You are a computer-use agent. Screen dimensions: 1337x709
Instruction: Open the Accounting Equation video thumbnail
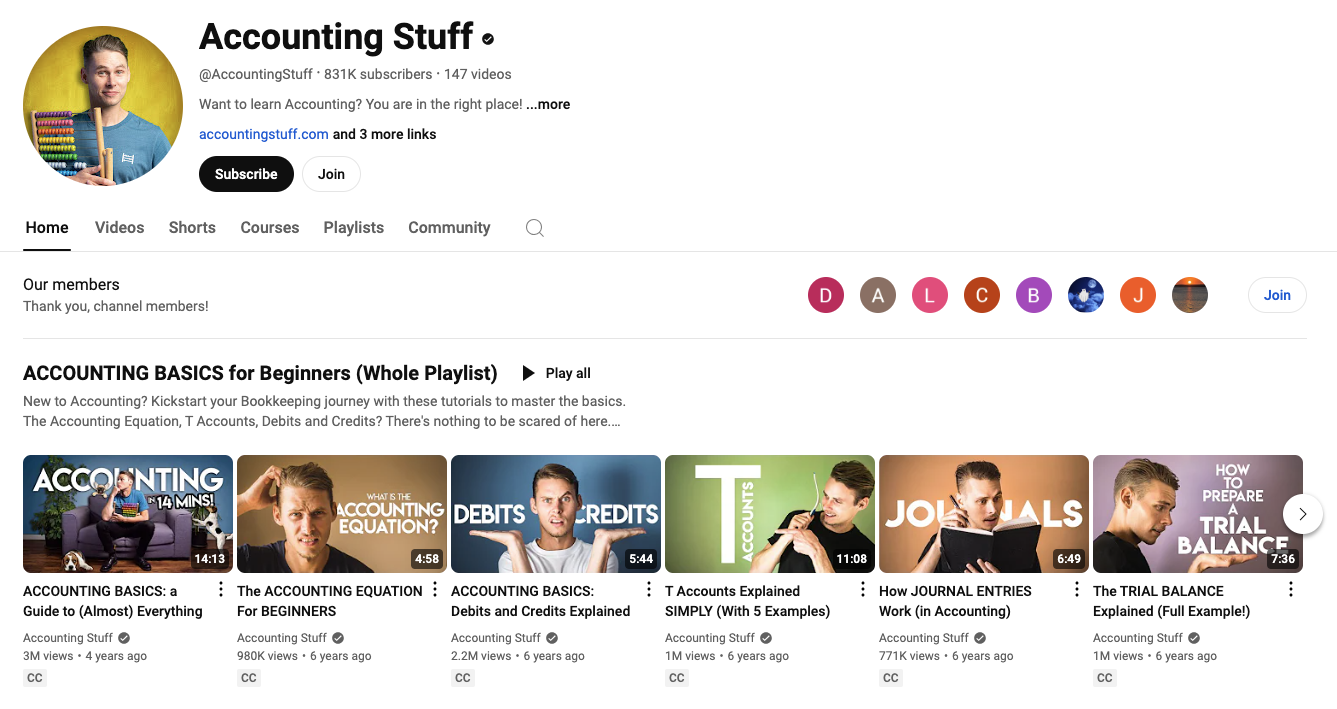[342, 514]
